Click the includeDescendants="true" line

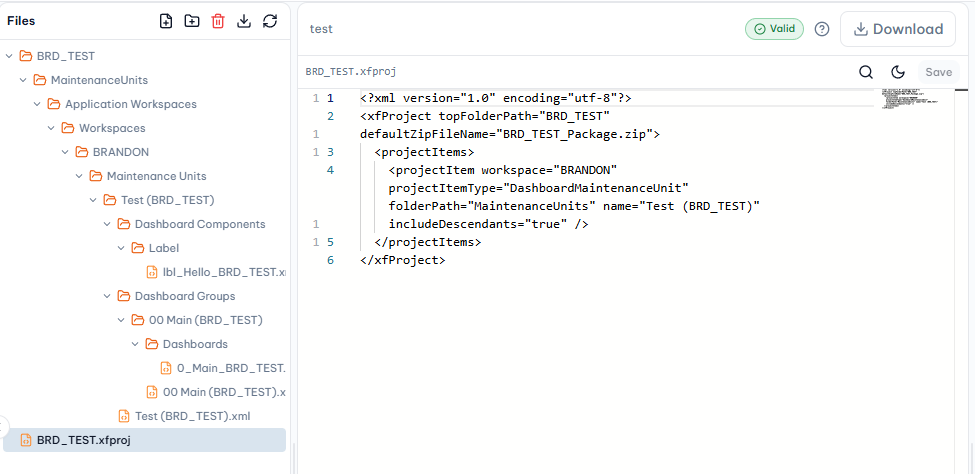(x=488, y=224)
